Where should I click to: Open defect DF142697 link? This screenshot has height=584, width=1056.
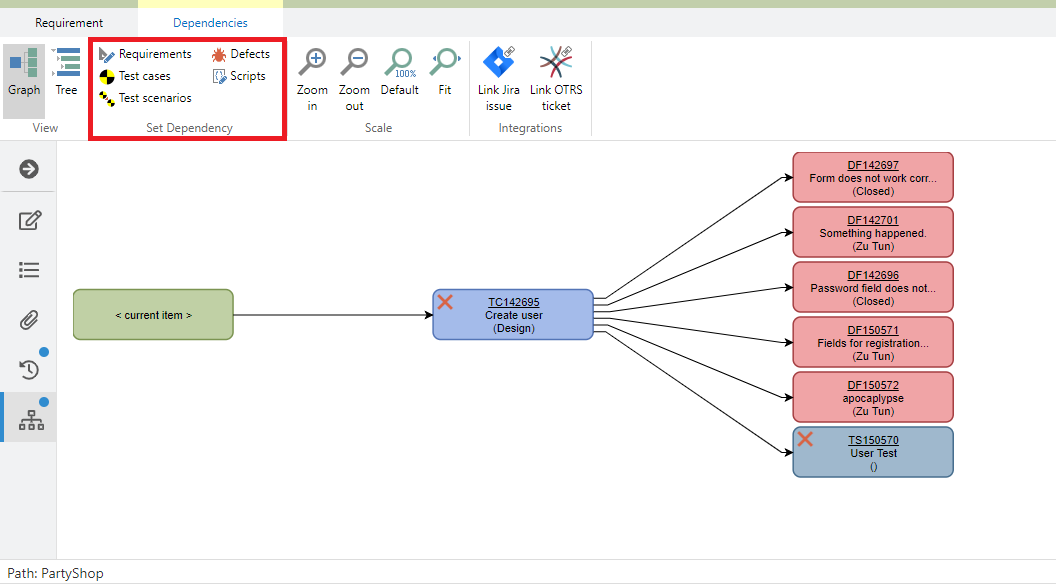click(x=873, y=165)
